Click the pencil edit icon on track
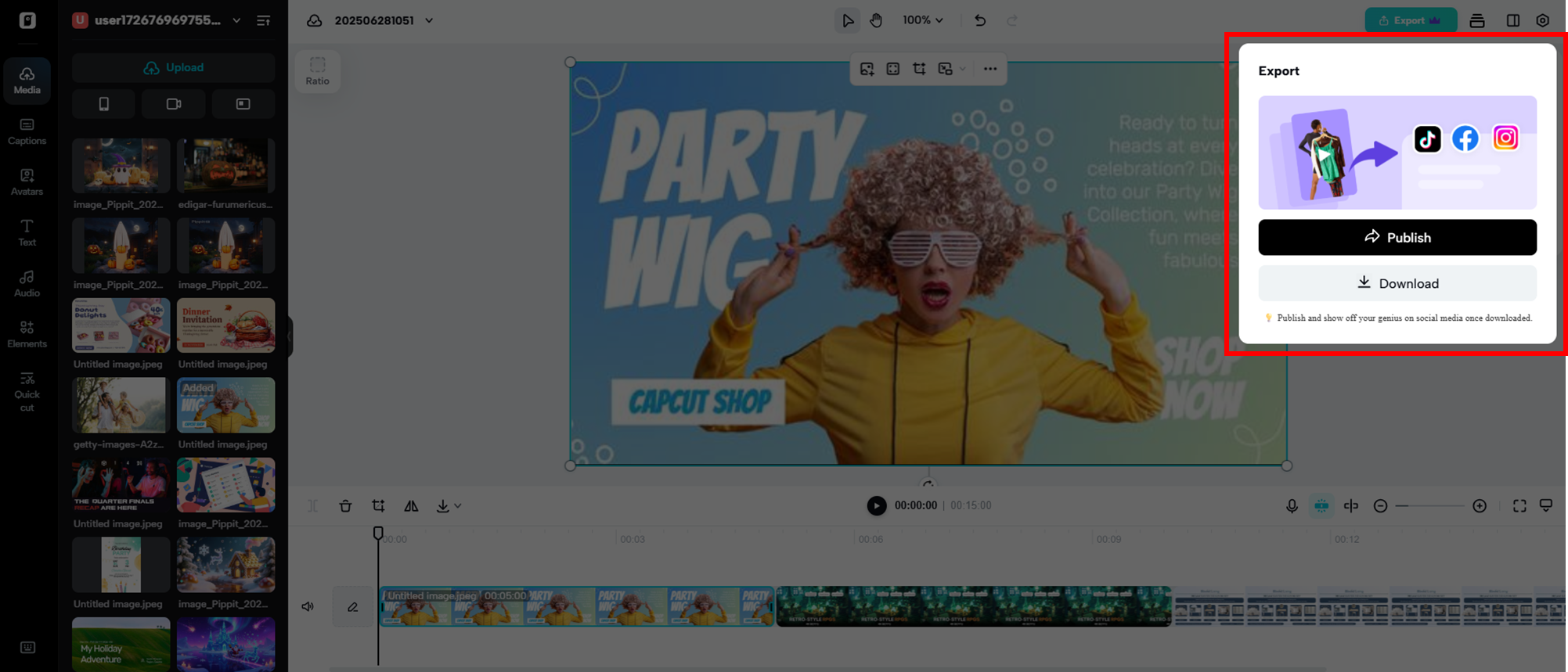 (353, 606)
